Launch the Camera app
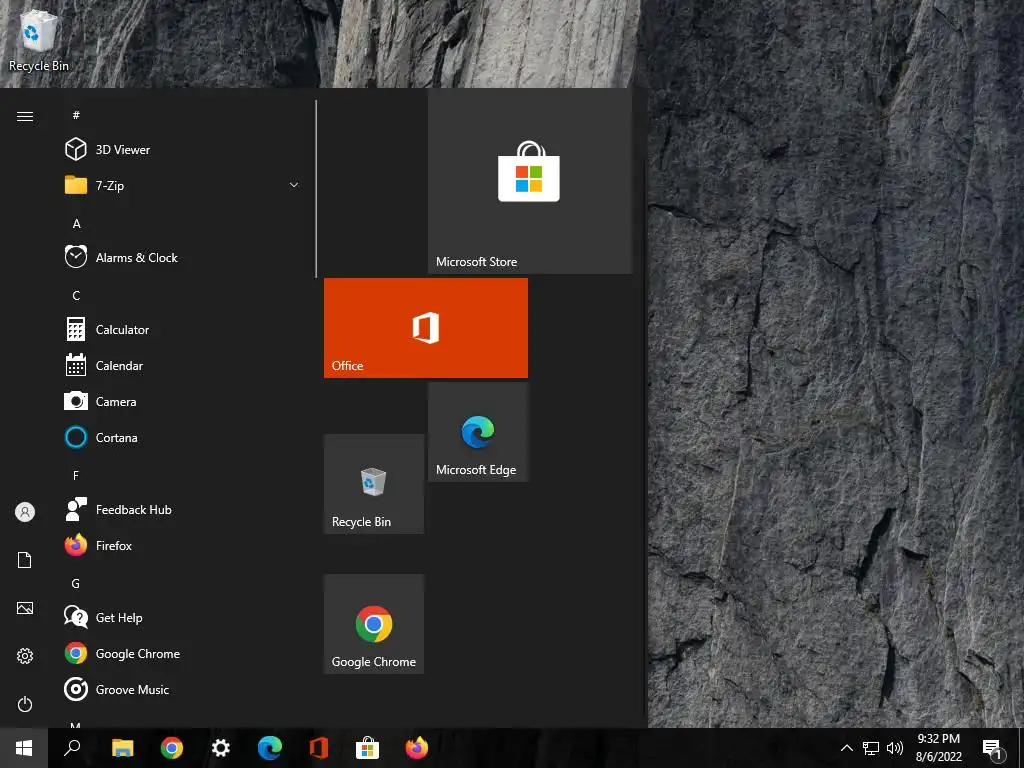Viewport: 1024px width, 768px height. 184,401
